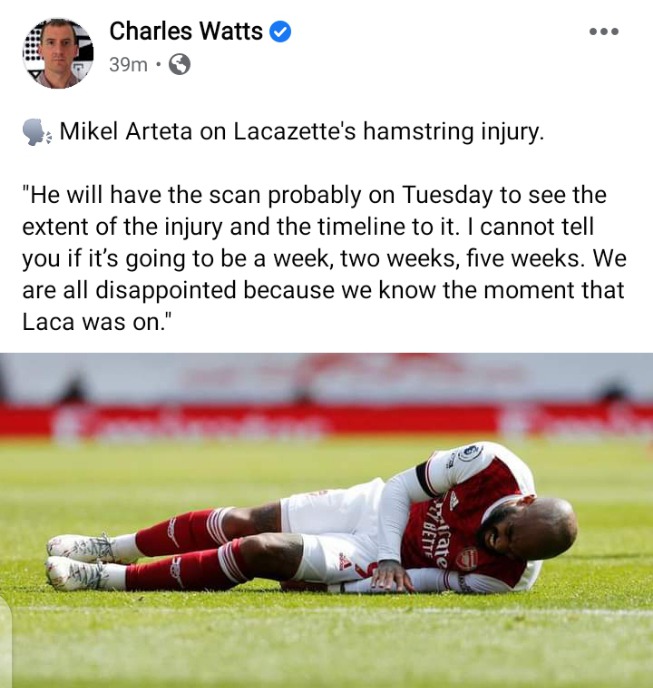Click the globe public privacy icon
The height and width of the screenshot is (688, 653).
click(x=179, y=64)
